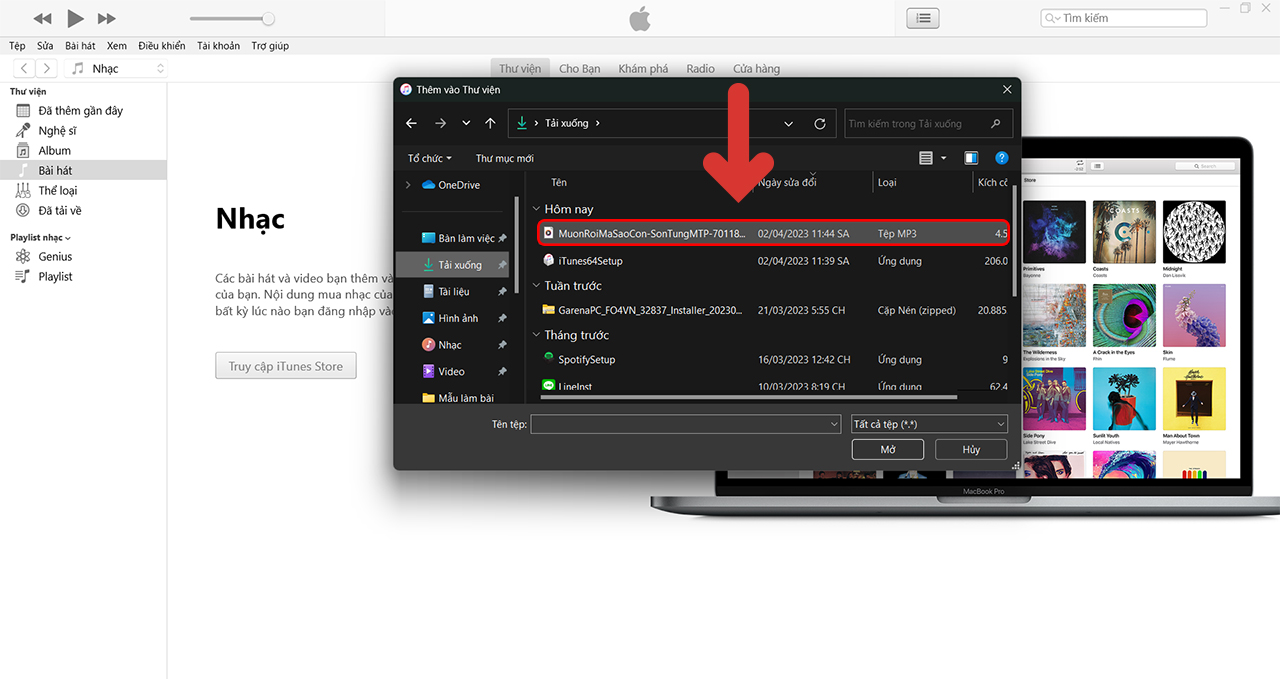Skip to next track with fast-forward icon

click(106, 18)
